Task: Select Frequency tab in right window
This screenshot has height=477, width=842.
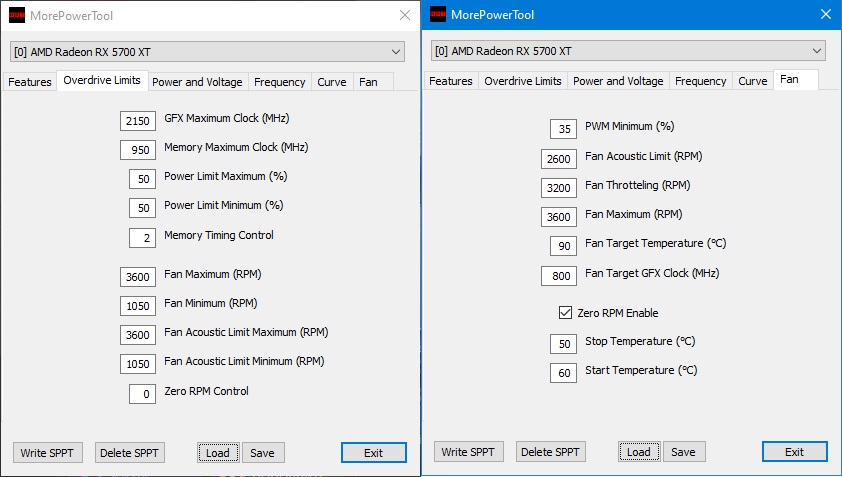Action: tap(700, 81)
